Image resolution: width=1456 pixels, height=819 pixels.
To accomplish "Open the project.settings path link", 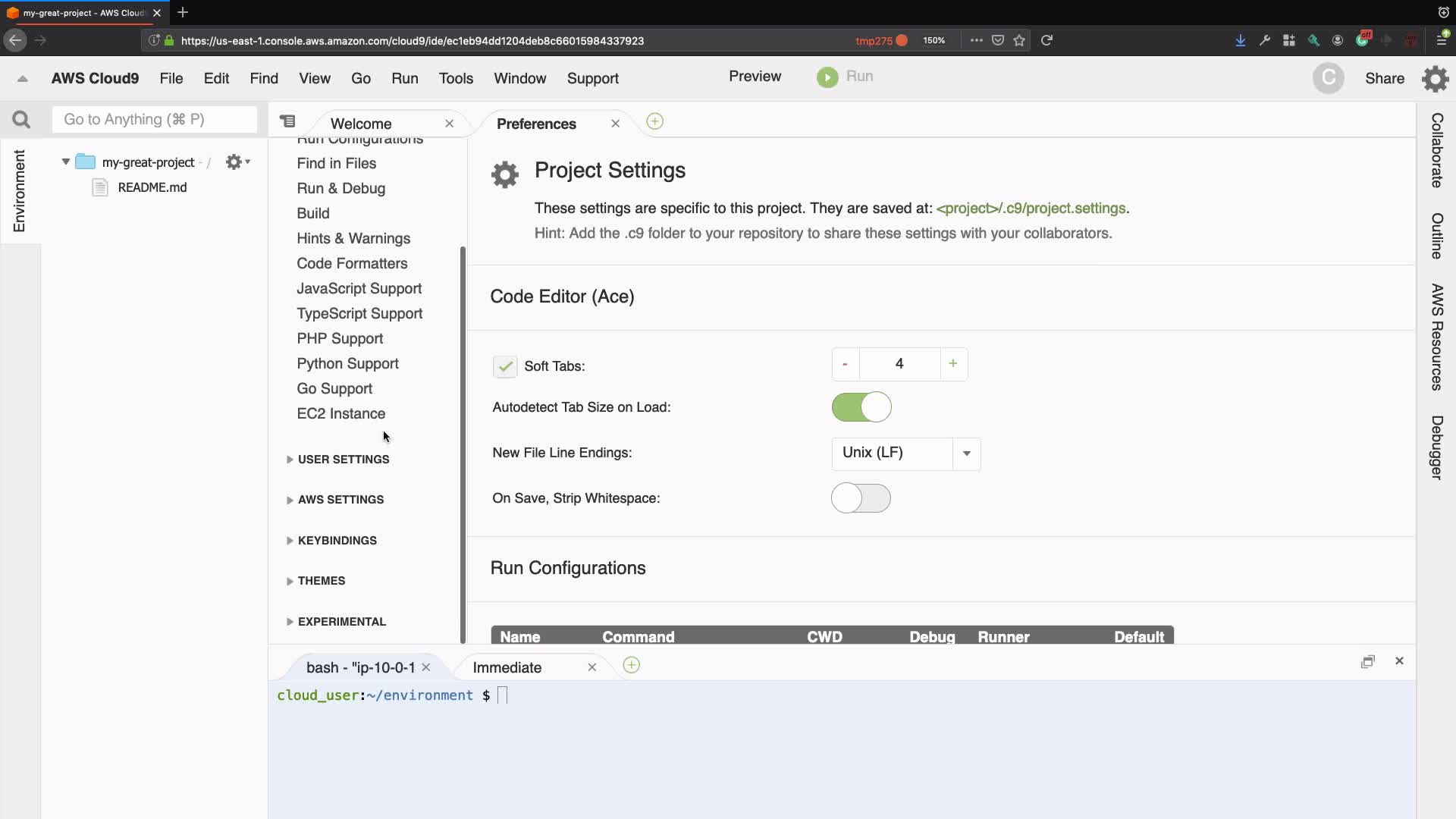I will (1031, 209).
